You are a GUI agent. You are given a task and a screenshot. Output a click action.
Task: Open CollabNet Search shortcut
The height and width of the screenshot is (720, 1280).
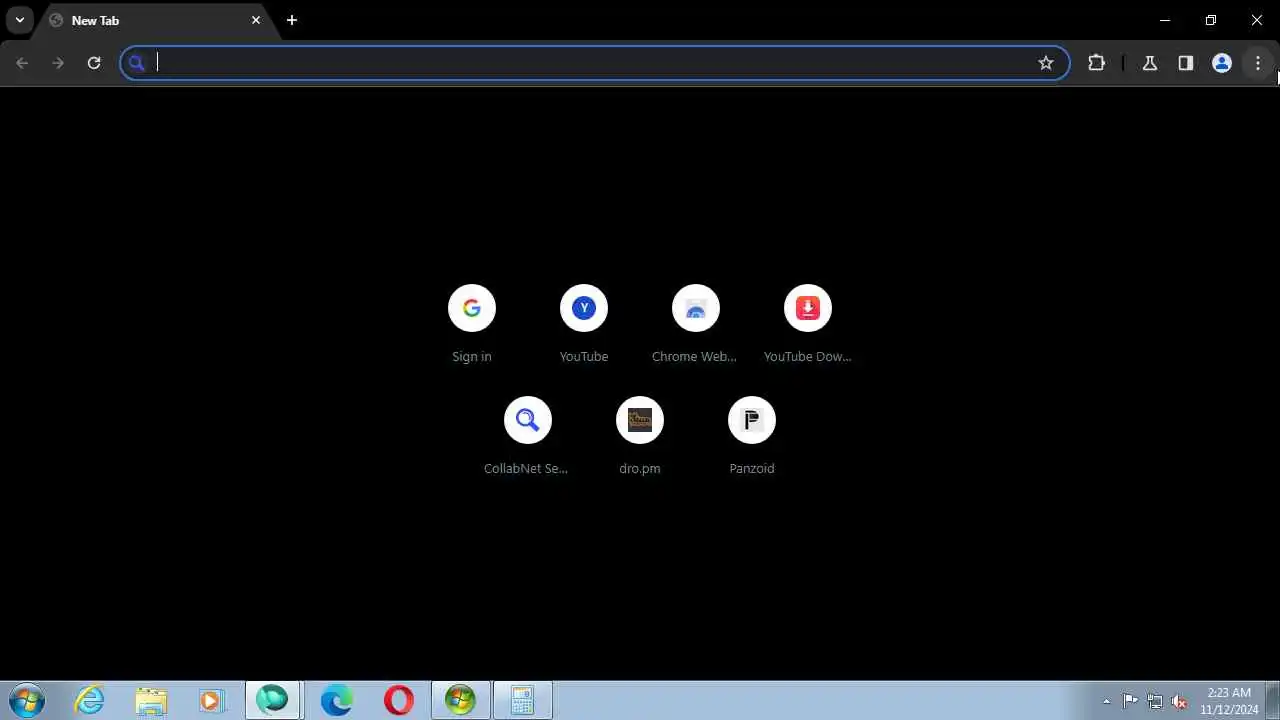pyautogui.click(x=528, y=436)
